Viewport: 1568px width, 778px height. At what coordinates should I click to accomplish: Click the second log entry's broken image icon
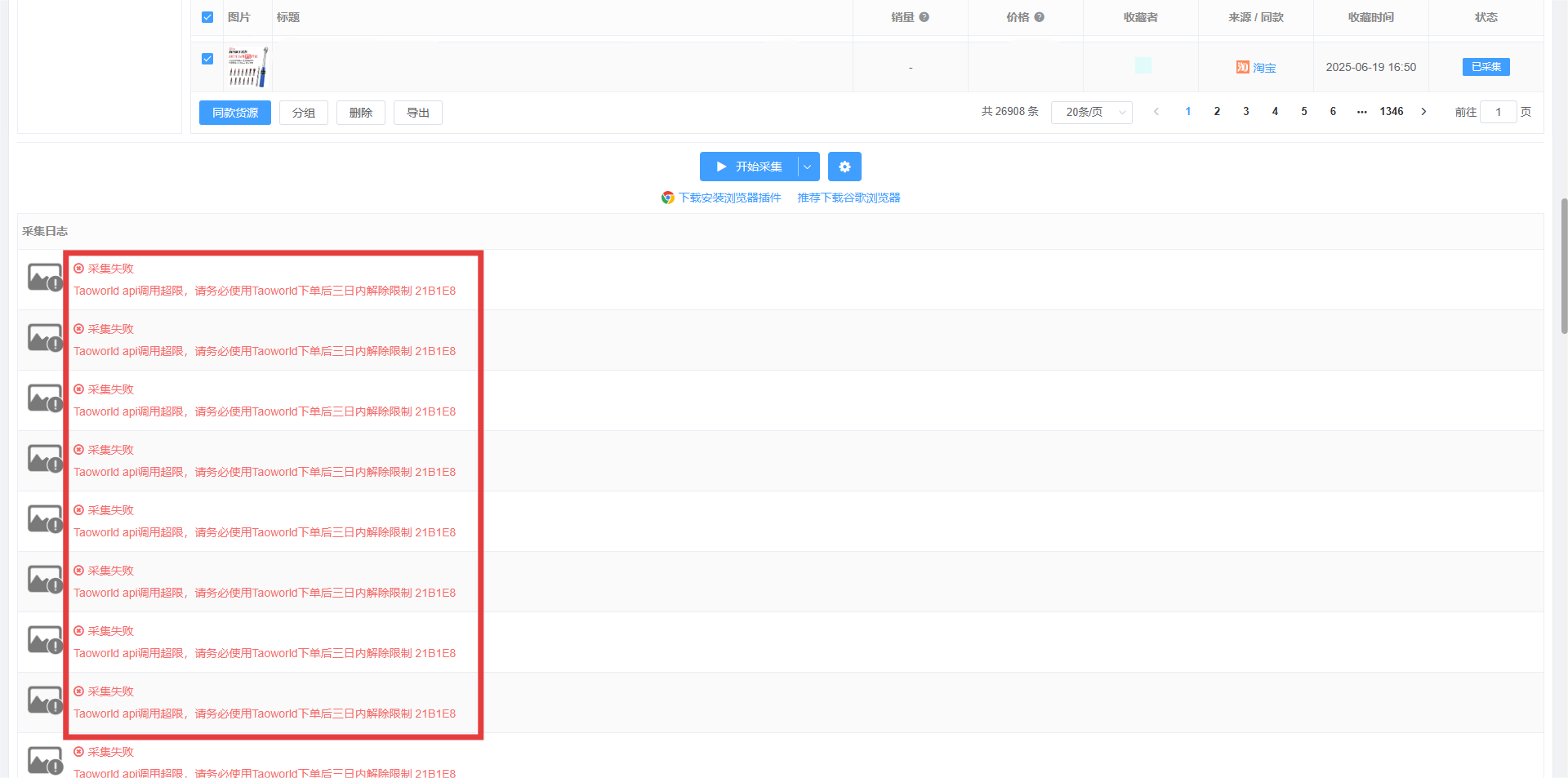tap(45, 338)
